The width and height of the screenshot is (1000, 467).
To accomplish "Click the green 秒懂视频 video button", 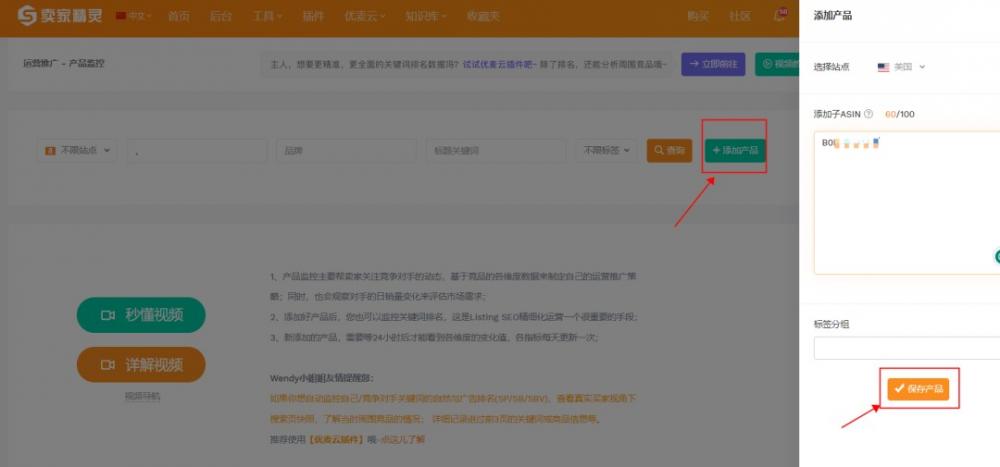I will coord(141,315).
